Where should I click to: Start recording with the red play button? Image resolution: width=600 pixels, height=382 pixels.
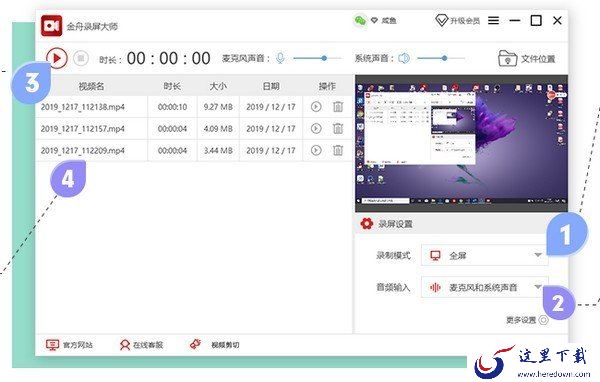[x=57, y=58]
